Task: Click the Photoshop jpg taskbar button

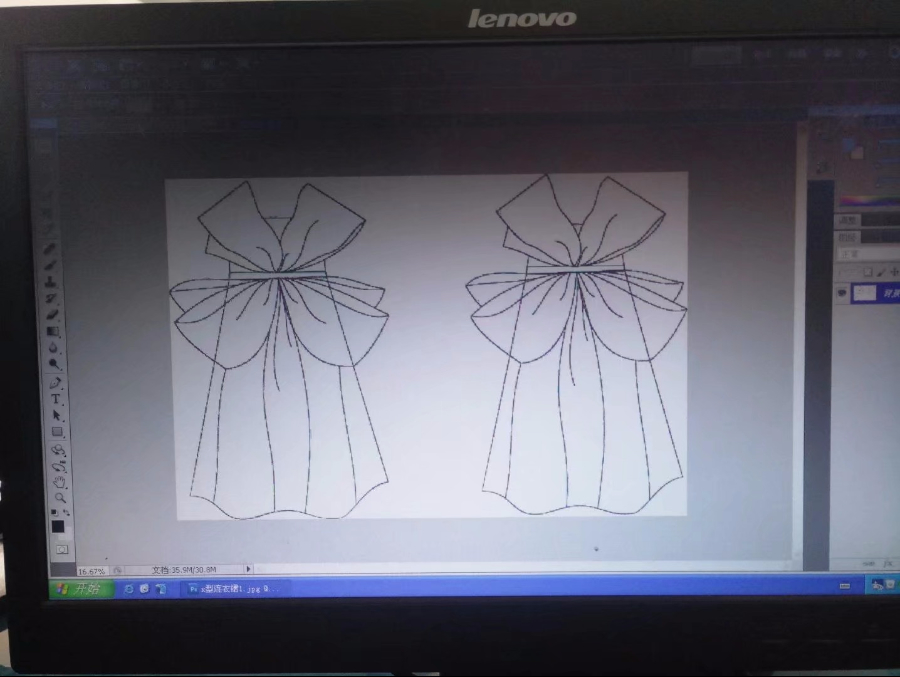Action: (x=230, y=589)
